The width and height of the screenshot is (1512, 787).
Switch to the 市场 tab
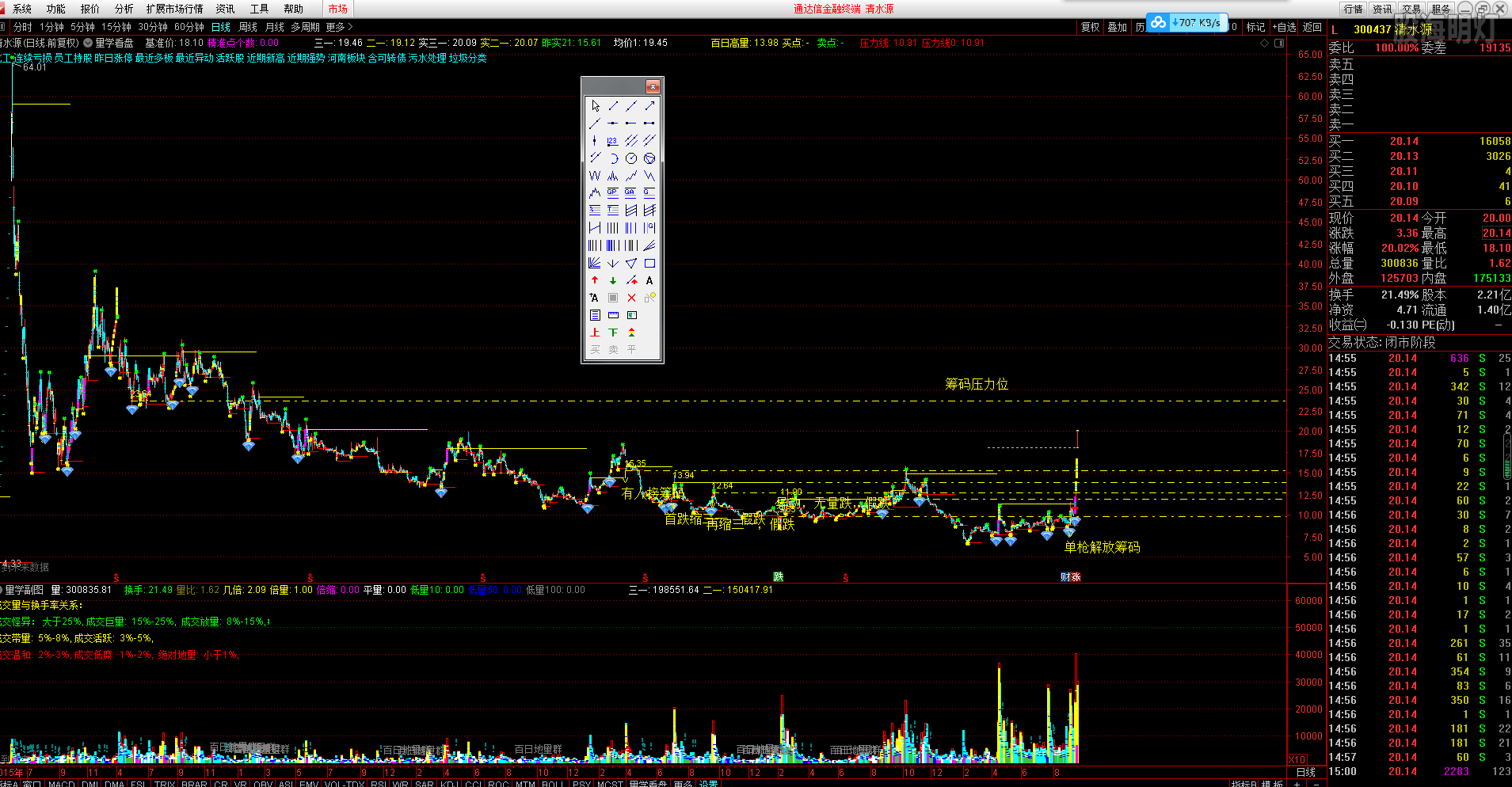point(338,9)
